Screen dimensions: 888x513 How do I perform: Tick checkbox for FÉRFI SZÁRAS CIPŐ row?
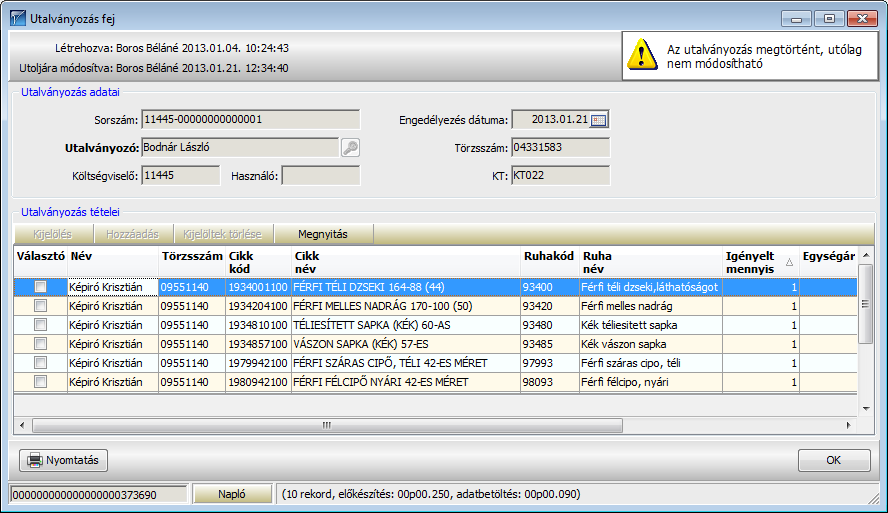point(40,363)
